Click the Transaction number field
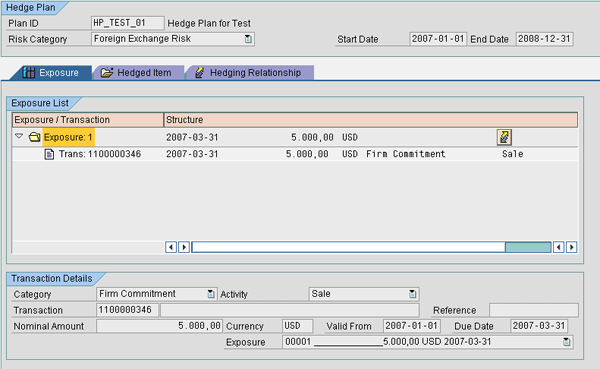 coord(127,310)
